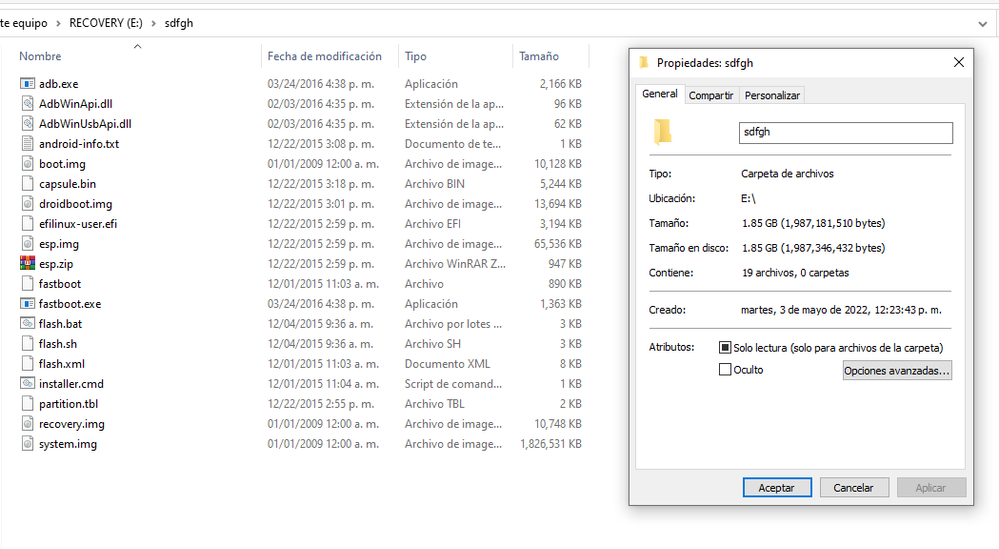Click the folder icon in Properties dialog
Image resolution: width=999 pixels, height=549 pixels.
pyautogui.click(x=662, y=132)
